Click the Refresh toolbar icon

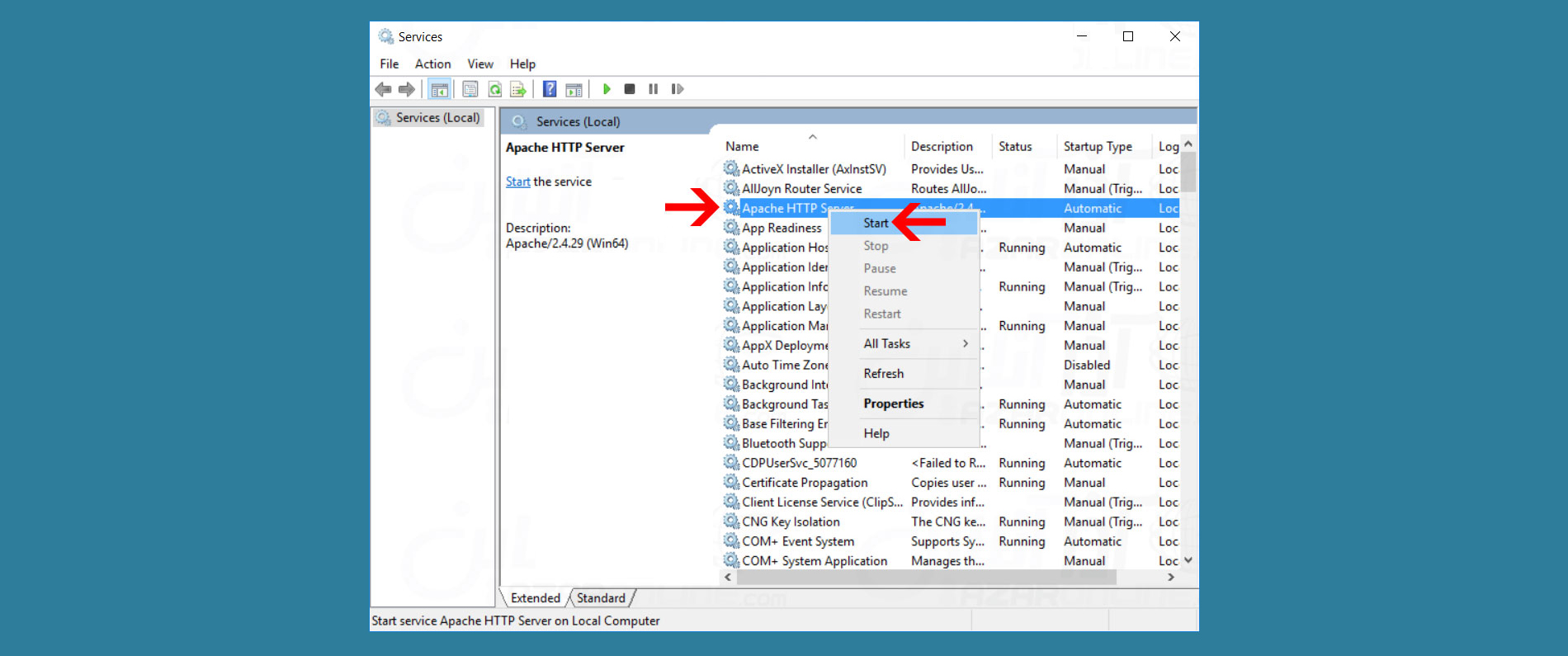tap(494, 89)
